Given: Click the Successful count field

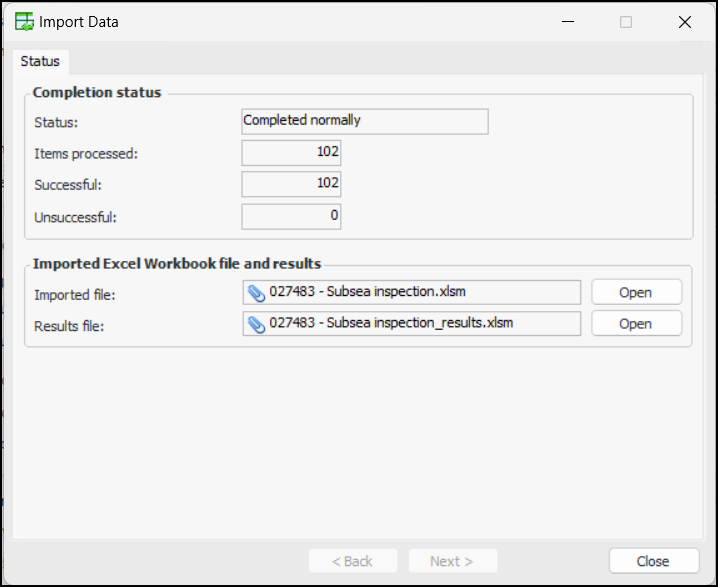Looking at the screenshot, I should tap(291, 184).
